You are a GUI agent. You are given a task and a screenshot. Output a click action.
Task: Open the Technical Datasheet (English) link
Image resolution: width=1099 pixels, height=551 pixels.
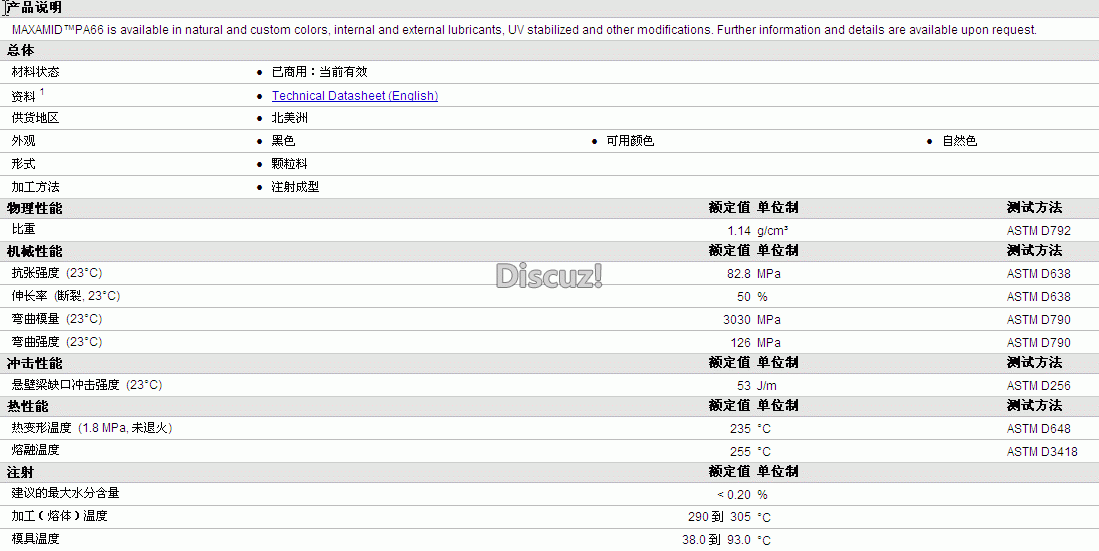(x=355, y=96)
